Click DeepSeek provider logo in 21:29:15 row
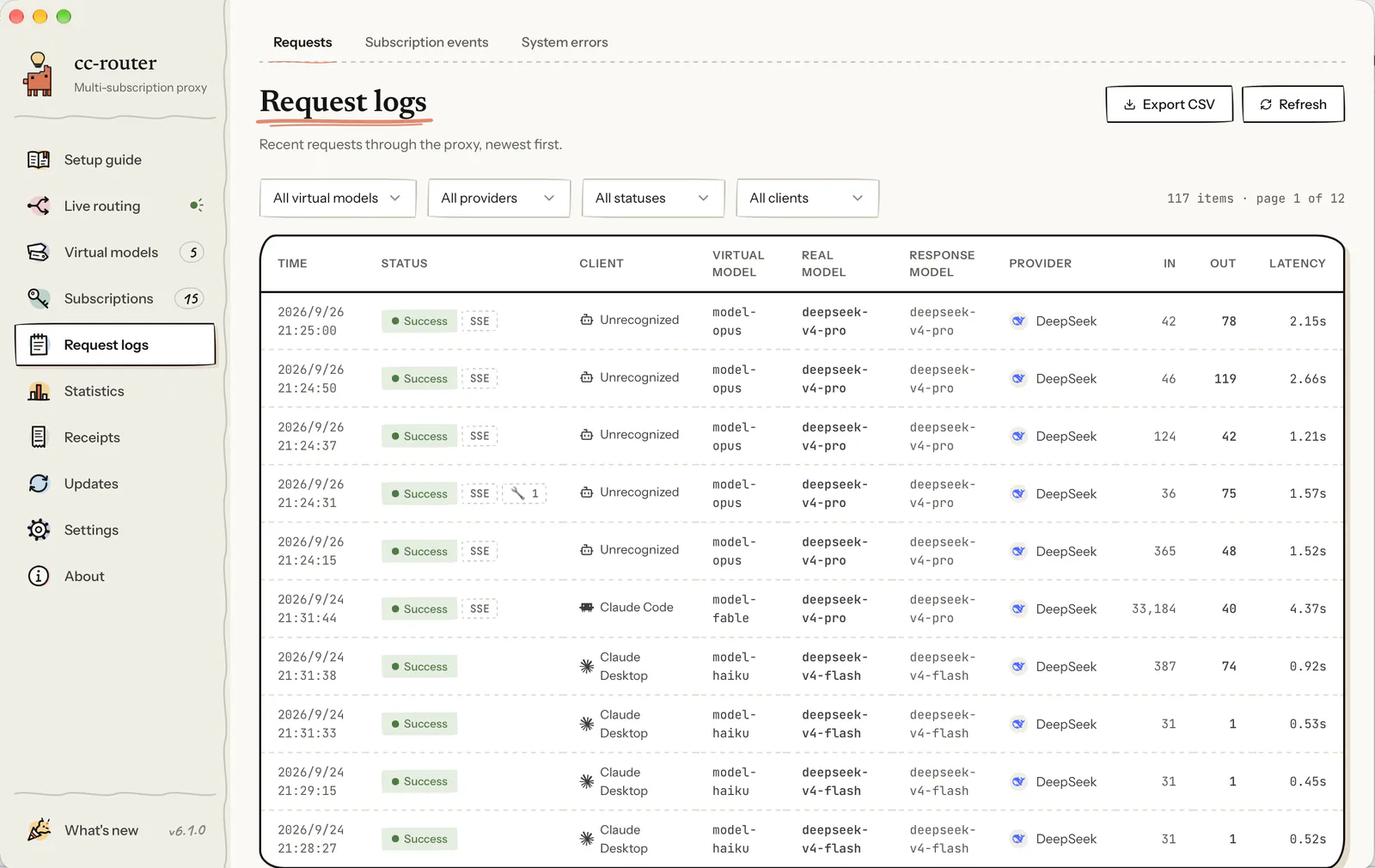This screenshot has height=868, width=1375. tap(1018, 781)
